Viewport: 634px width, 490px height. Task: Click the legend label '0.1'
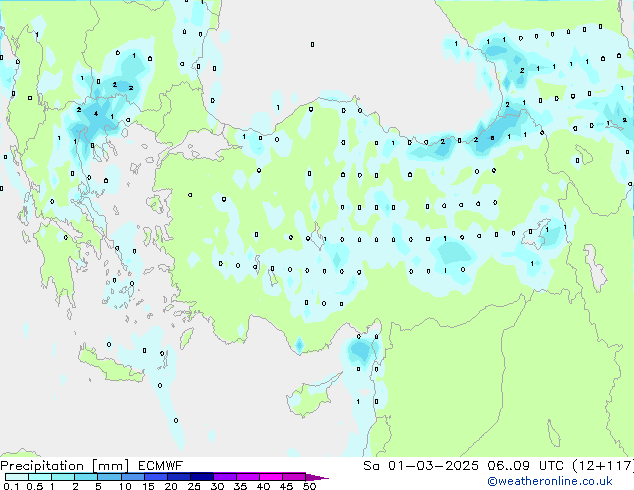point(11,486)
